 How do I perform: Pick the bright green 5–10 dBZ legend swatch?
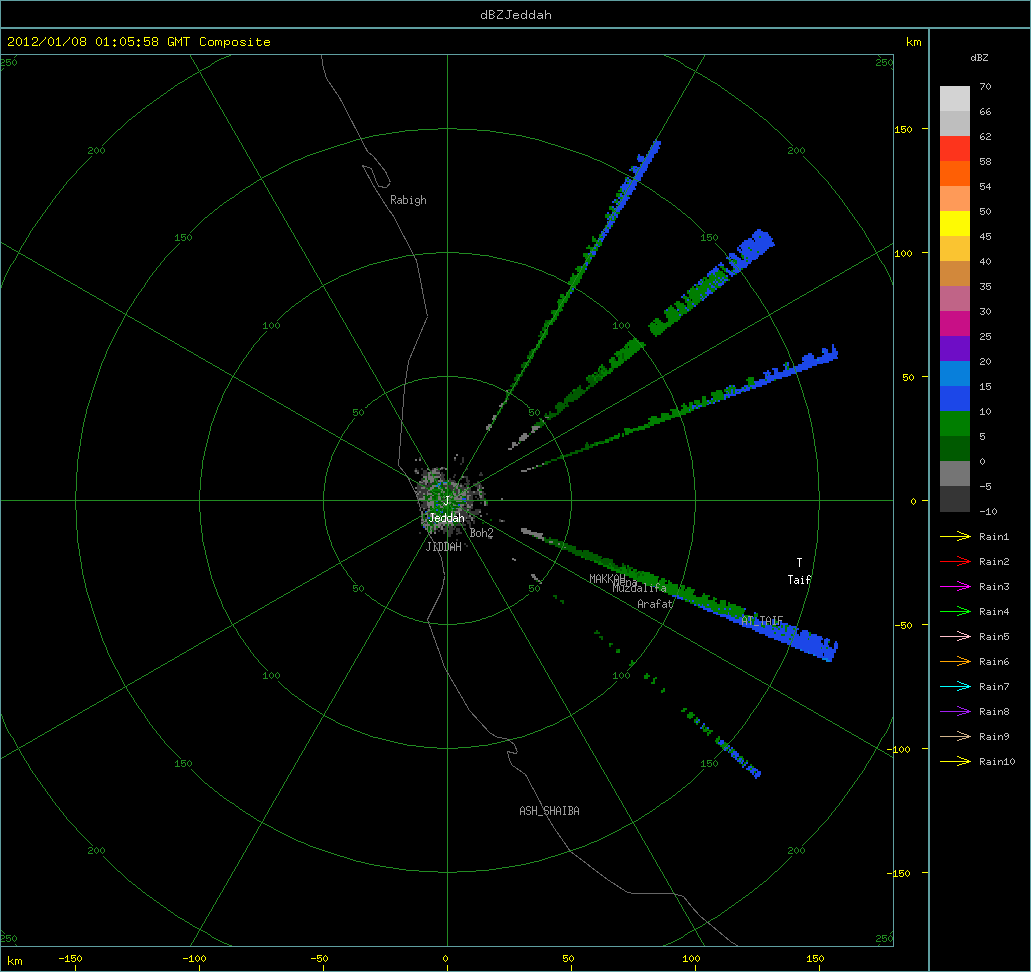[x=955, y=424]
